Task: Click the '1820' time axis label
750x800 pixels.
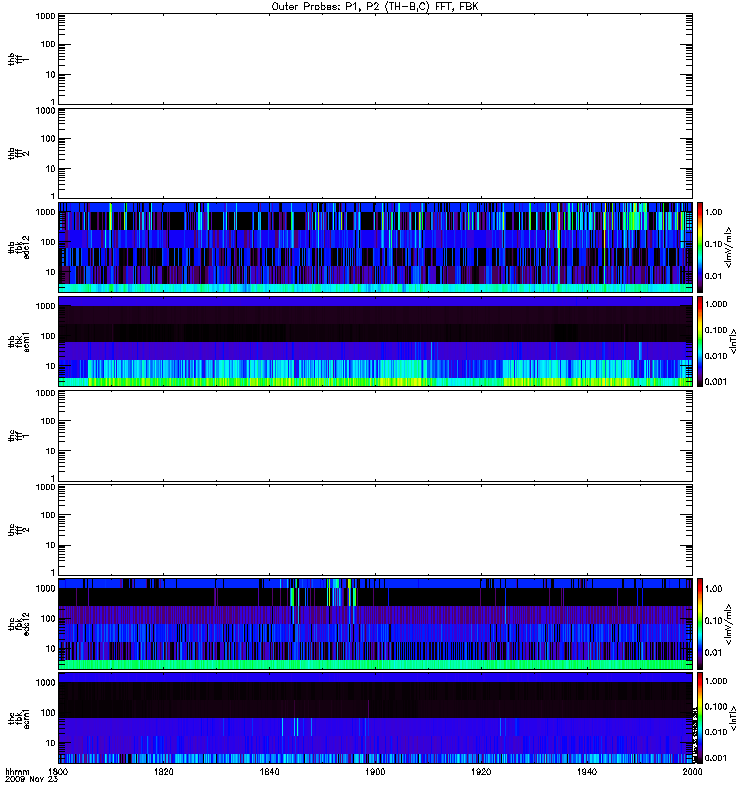Action: coord(164,771)
